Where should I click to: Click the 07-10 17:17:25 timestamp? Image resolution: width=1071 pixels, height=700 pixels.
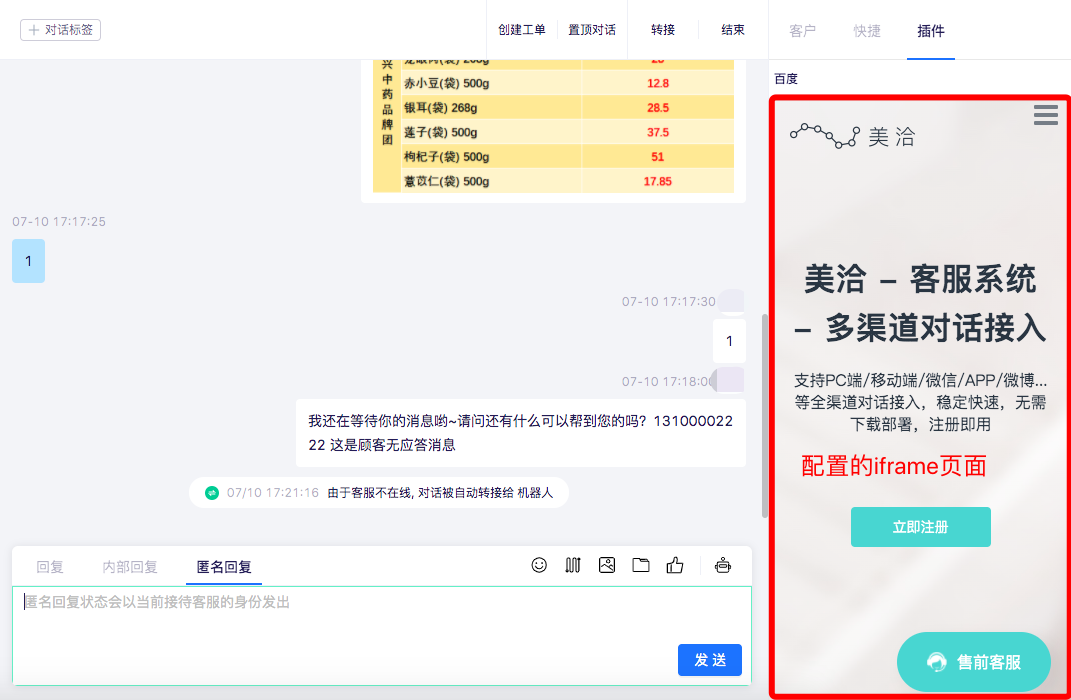click(x=59, y=221)
